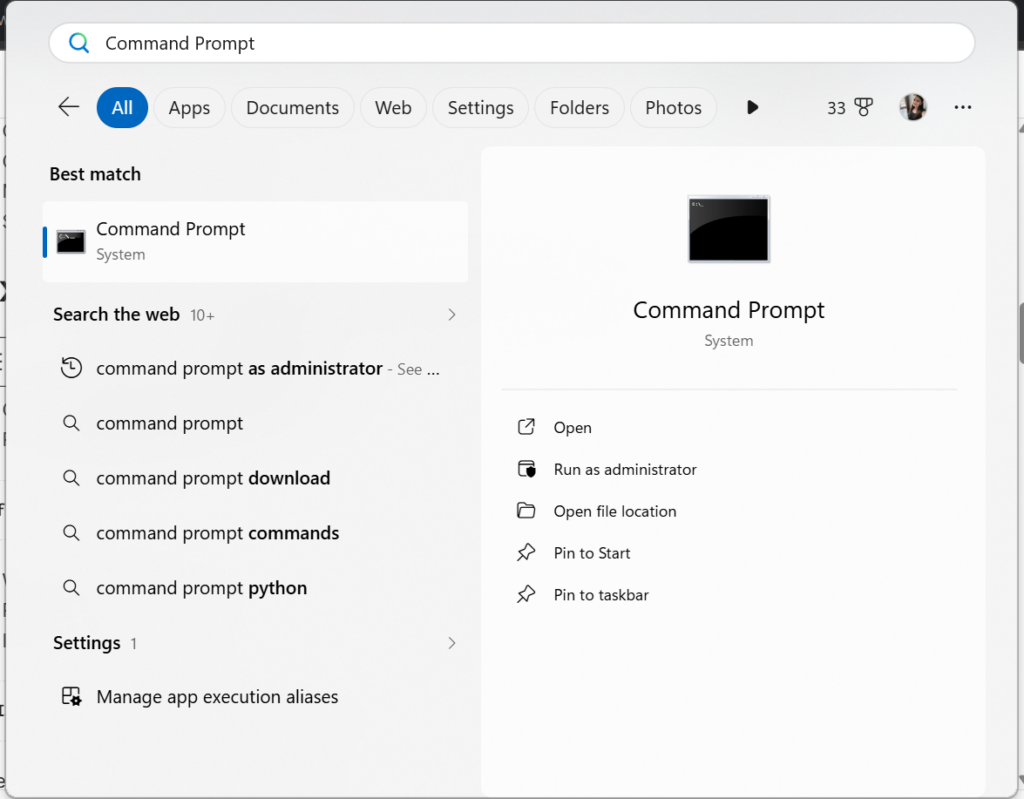This screenshot has height=799, width=1024.
Task: Select the Command Prompt System best match
Action: [255, 242]
